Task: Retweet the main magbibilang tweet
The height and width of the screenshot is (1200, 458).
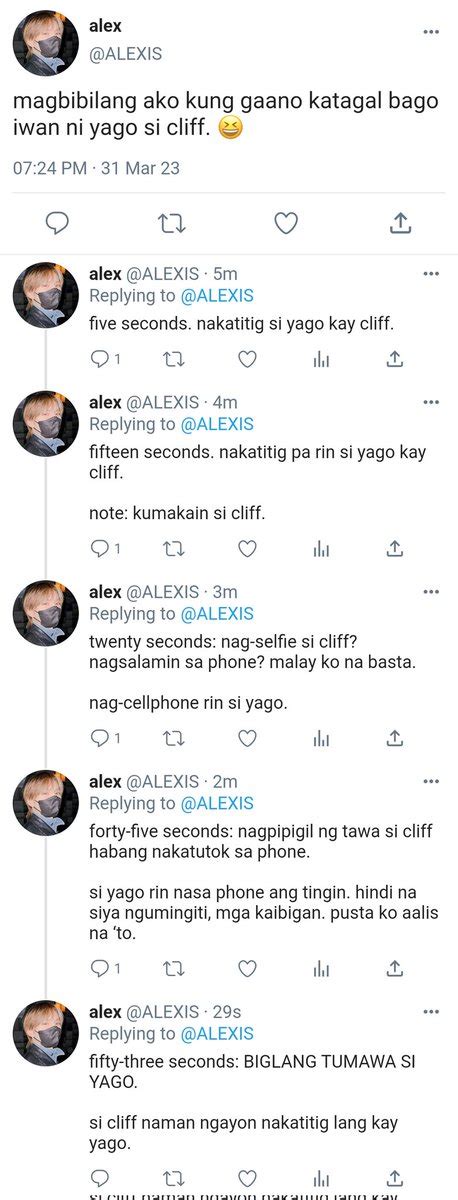Action: tap(172, 223)
